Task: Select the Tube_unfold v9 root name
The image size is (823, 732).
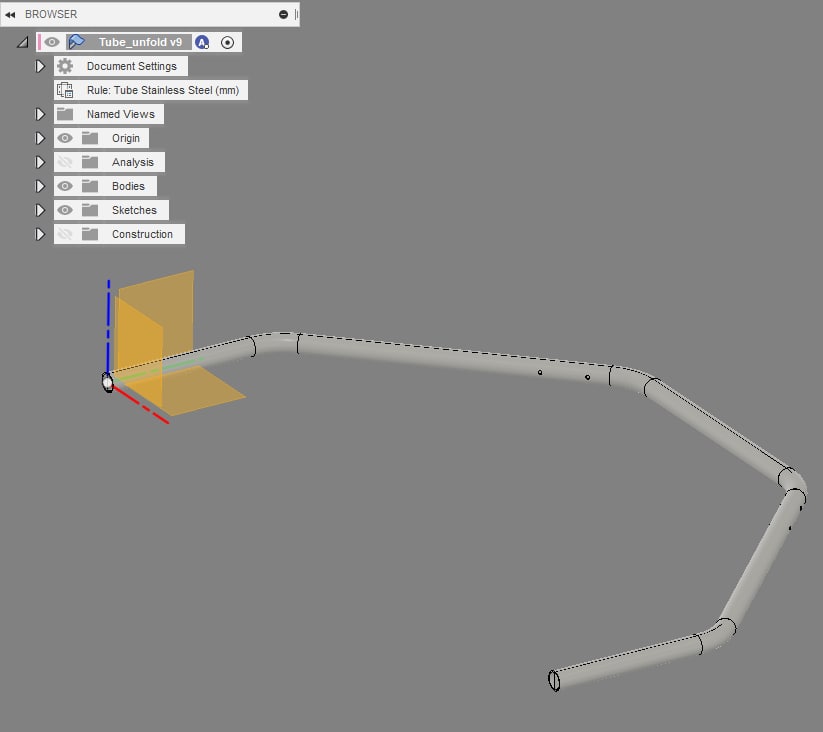Action: coord(140,42)
